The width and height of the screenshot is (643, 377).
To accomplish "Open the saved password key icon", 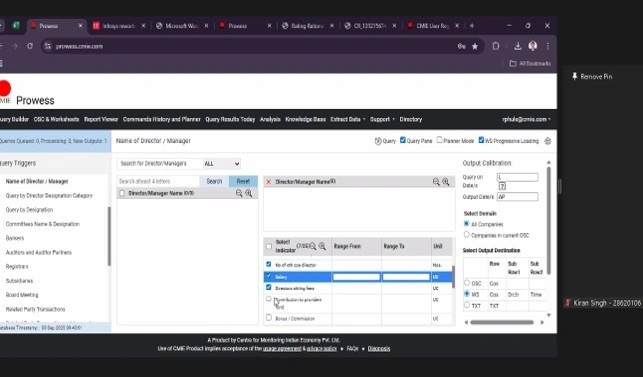I will tap(462, 46).
